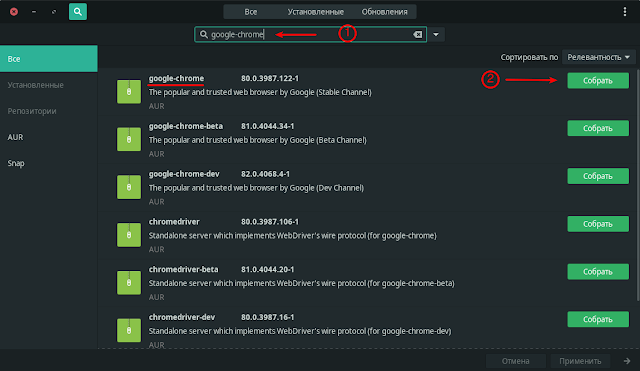This screenshot has width=640, height=371.
Task: Expand the search history dropdown arrow
Action: (x=436, y=35)
